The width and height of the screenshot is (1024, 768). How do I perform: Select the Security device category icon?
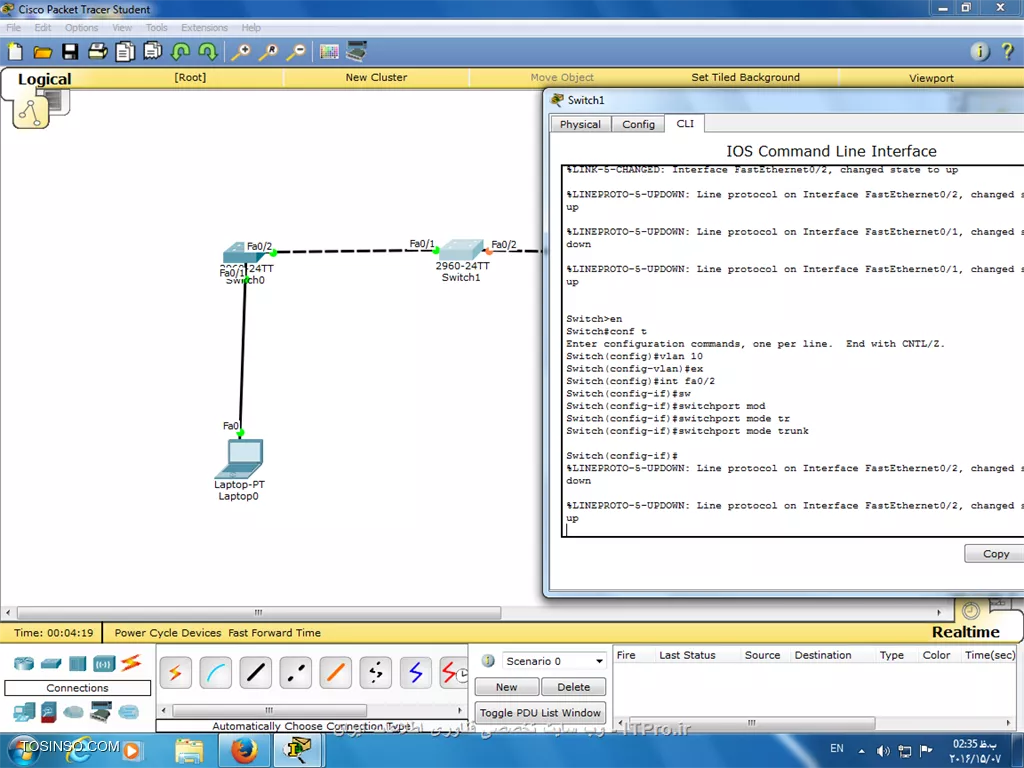49,712
